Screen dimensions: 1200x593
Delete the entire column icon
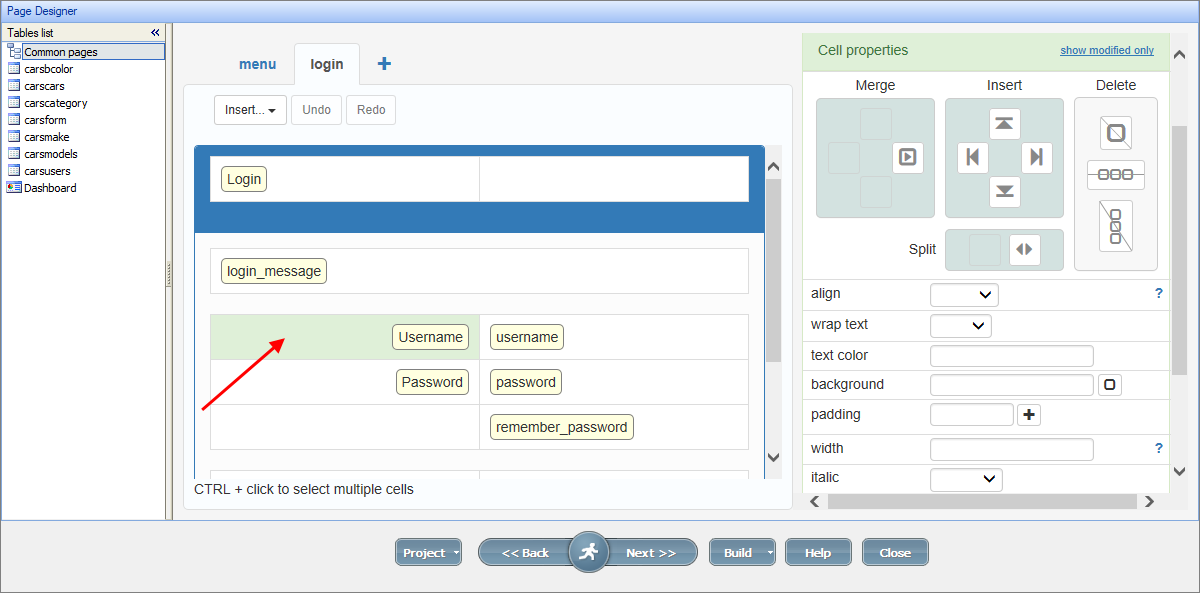point(1115,227)
